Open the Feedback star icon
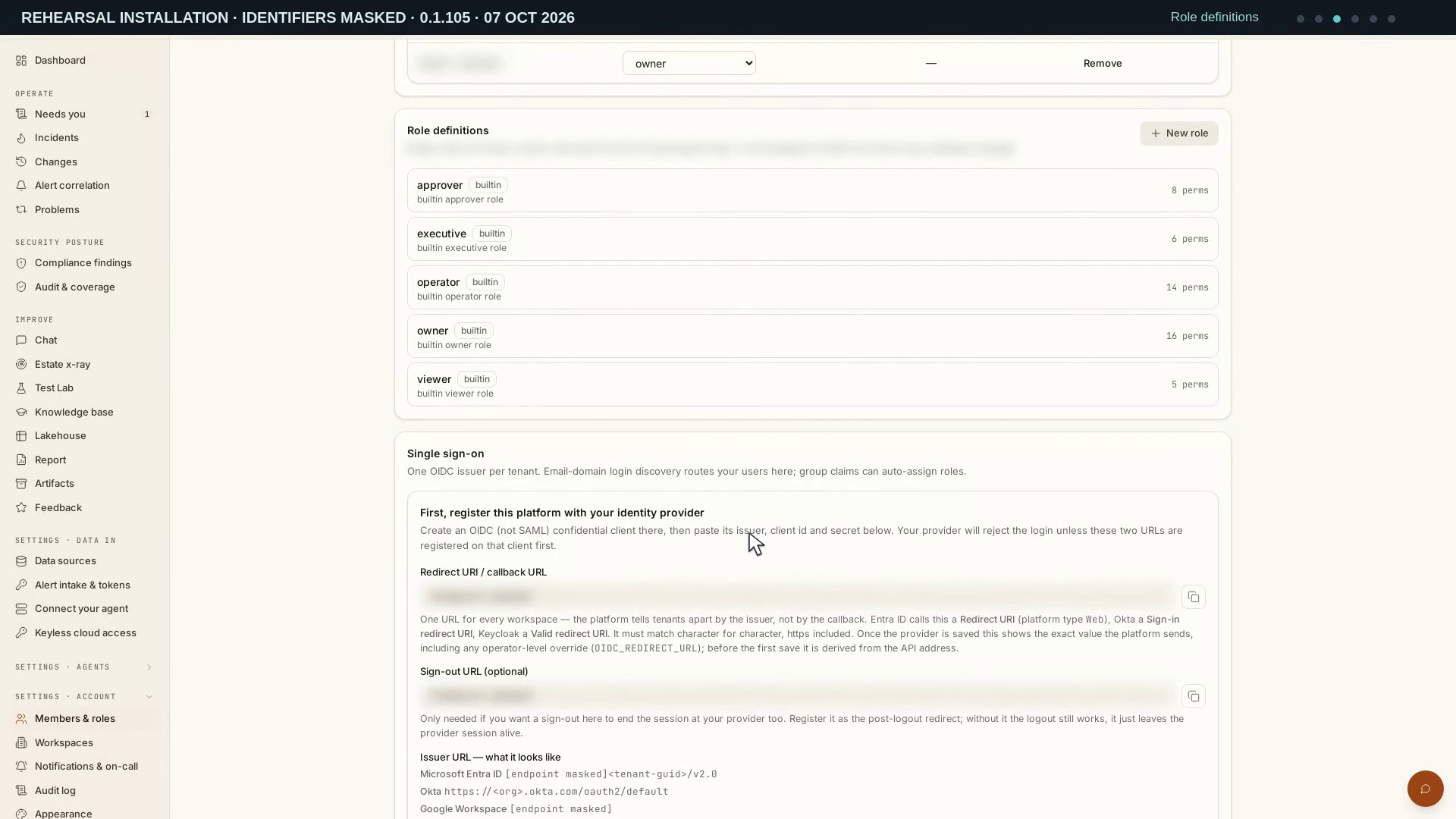This screenshot has width=1456, height=819. pos(21,508)
